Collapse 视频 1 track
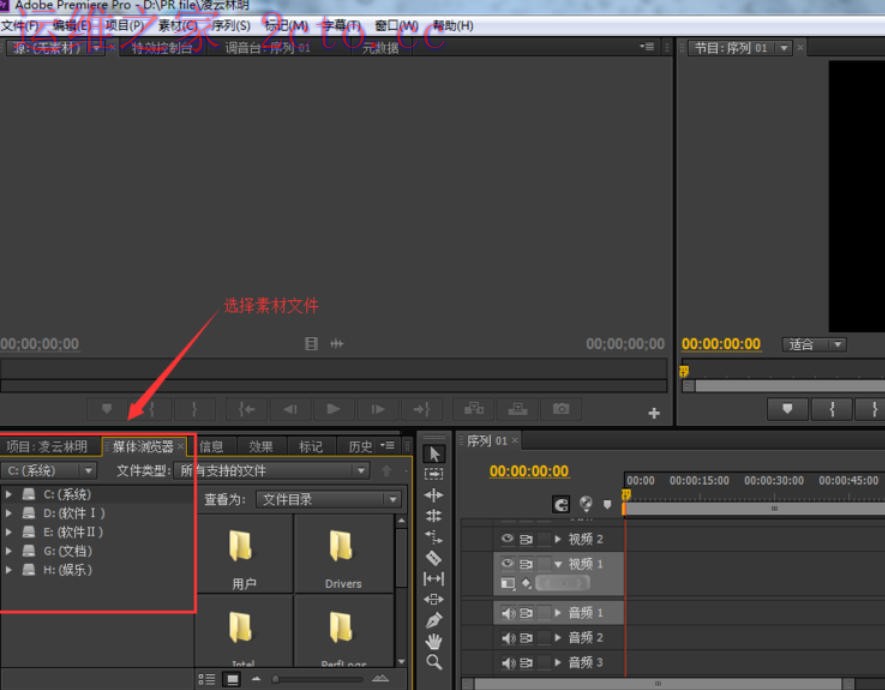The width and height of the screenshot is (885, 690). [x=558, y=564]
